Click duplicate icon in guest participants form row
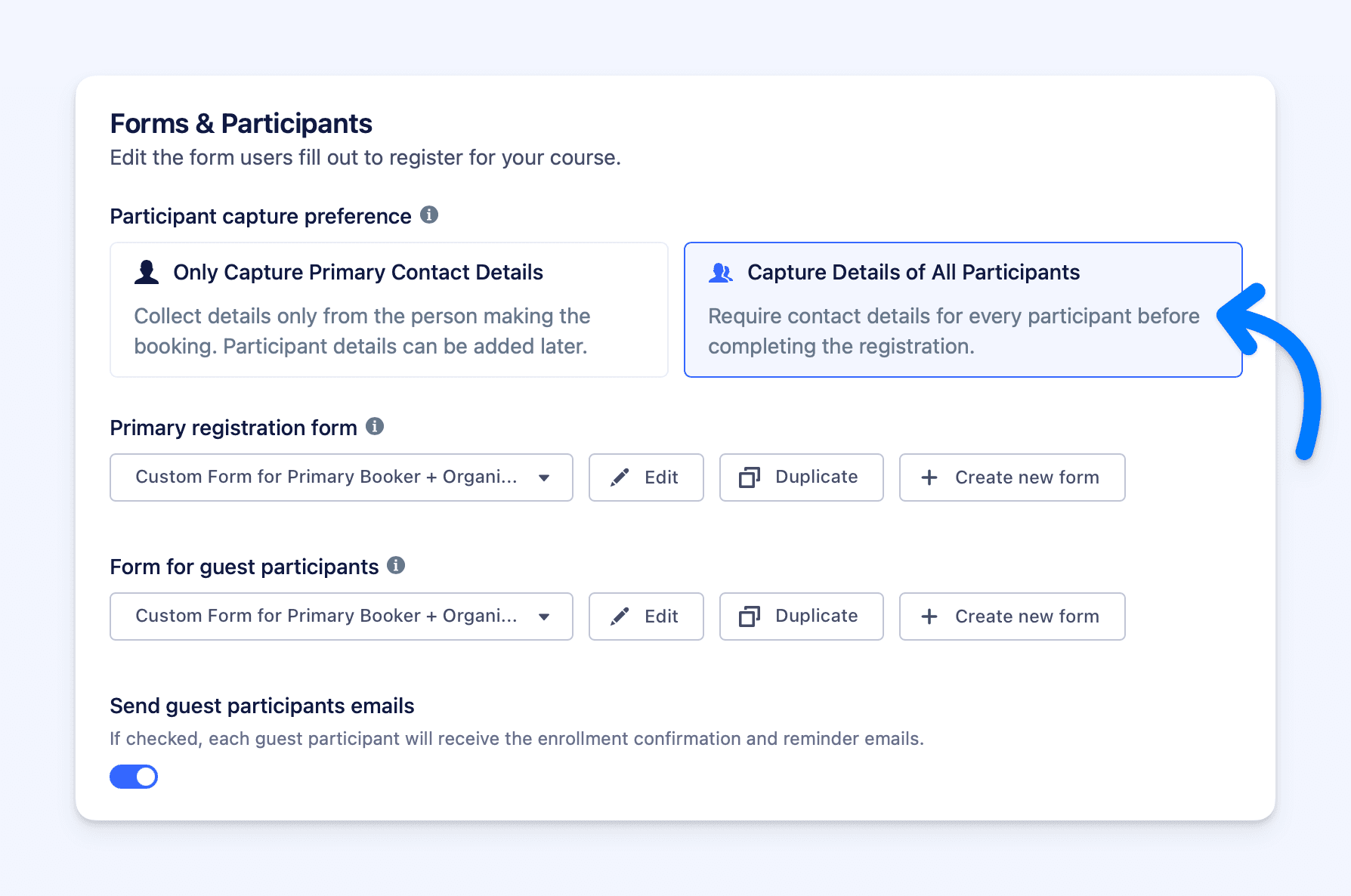The width and height of the screenshot is (1351, 896). 749,616
